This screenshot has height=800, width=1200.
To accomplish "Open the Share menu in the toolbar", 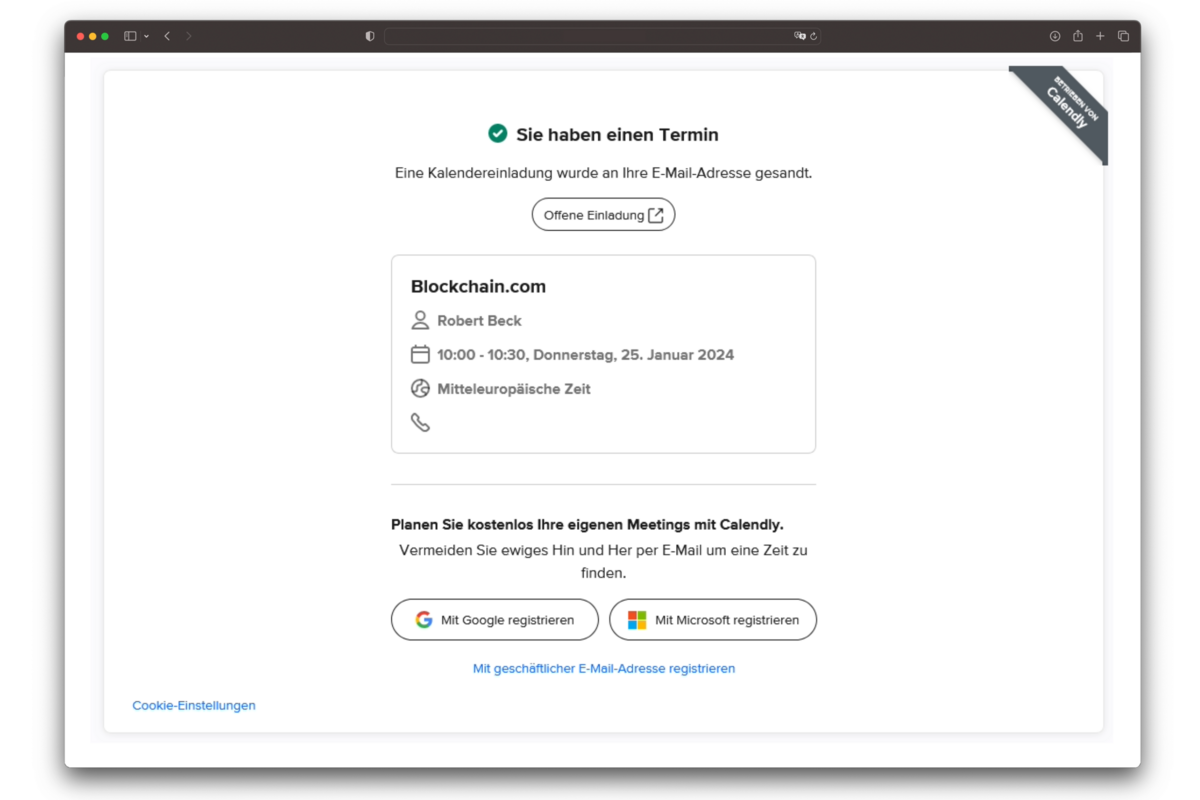I will (1078, 36).
